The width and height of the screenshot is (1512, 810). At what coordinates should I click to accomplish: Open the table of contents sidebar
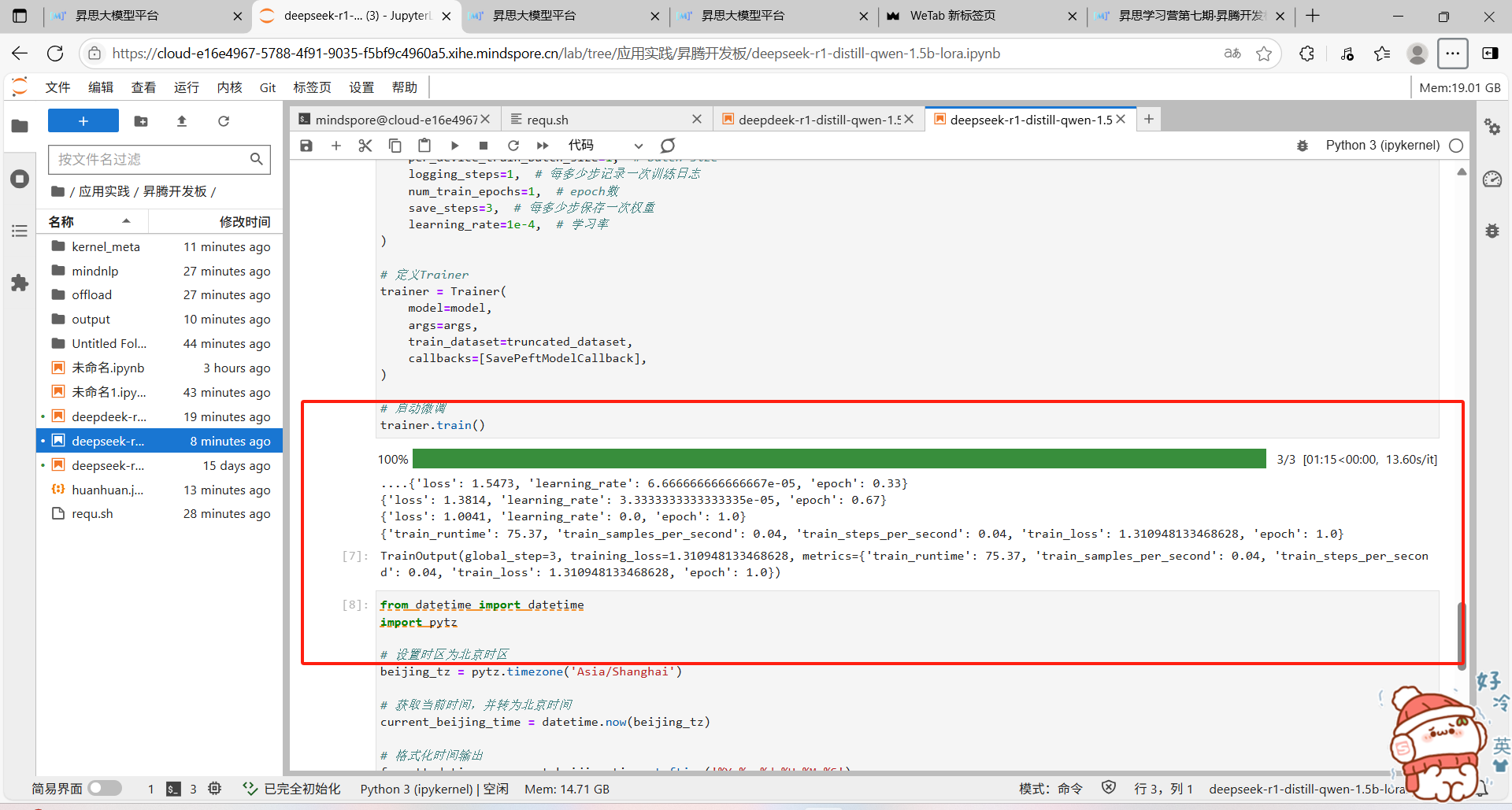(x=20, y=231)
